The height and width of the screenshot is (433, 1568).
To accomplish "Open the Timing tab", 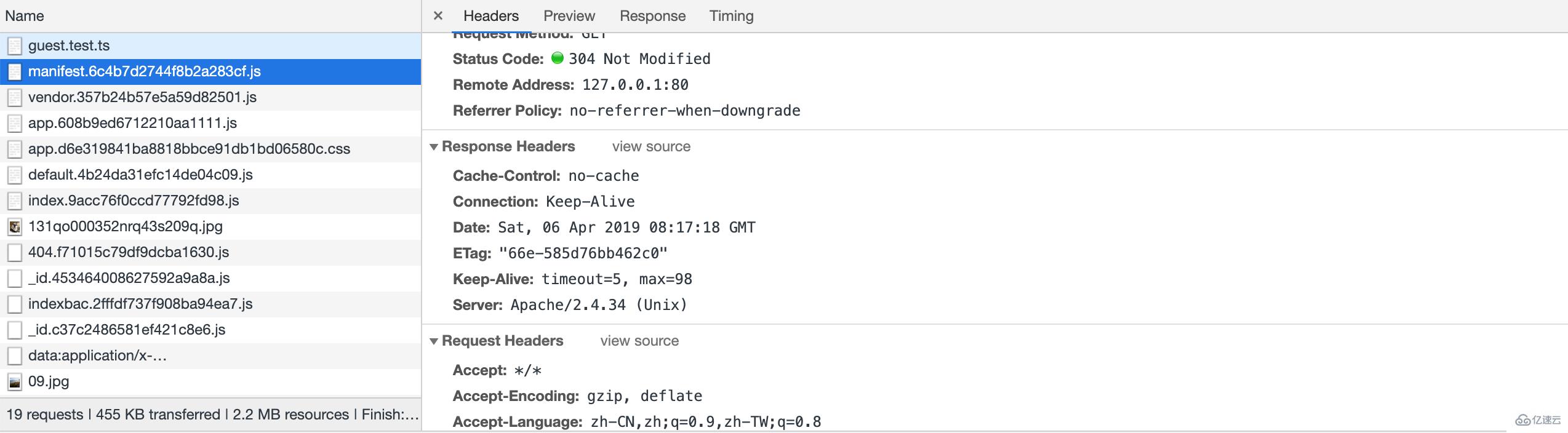I will point(731,16).
